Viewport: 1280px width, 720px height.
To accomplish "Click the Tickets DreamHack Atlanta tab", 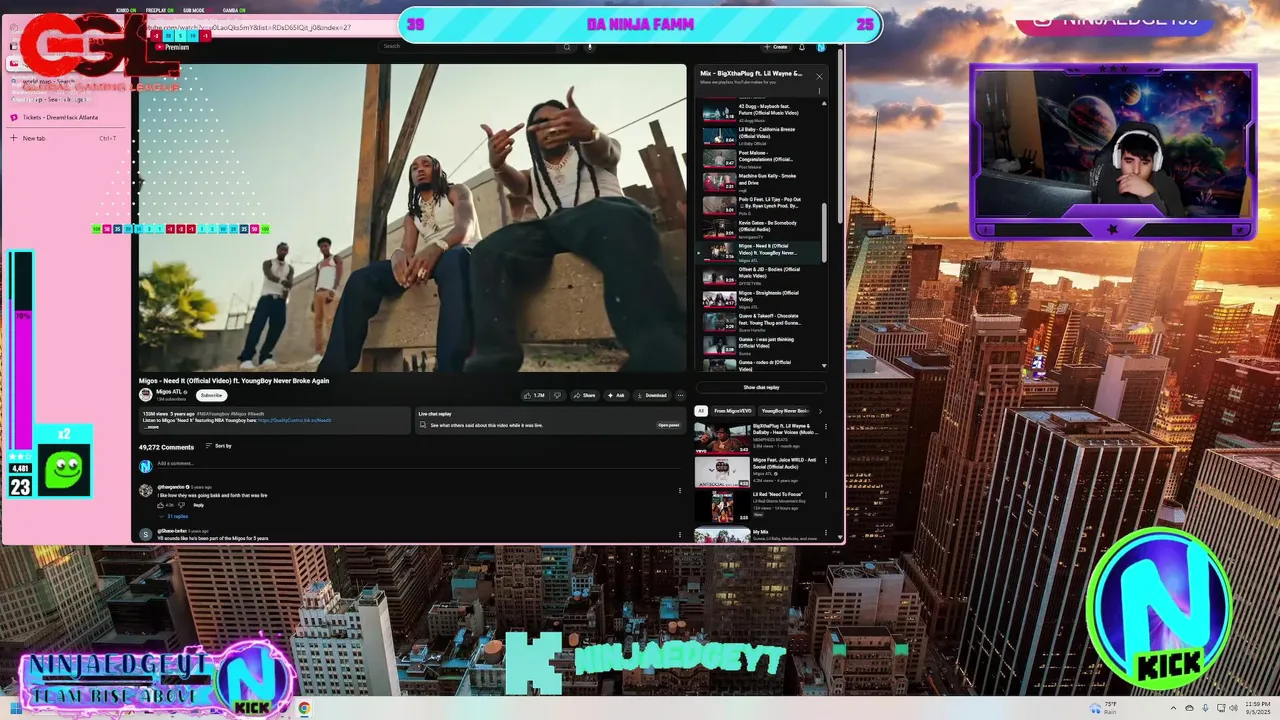I will (60, 117).
